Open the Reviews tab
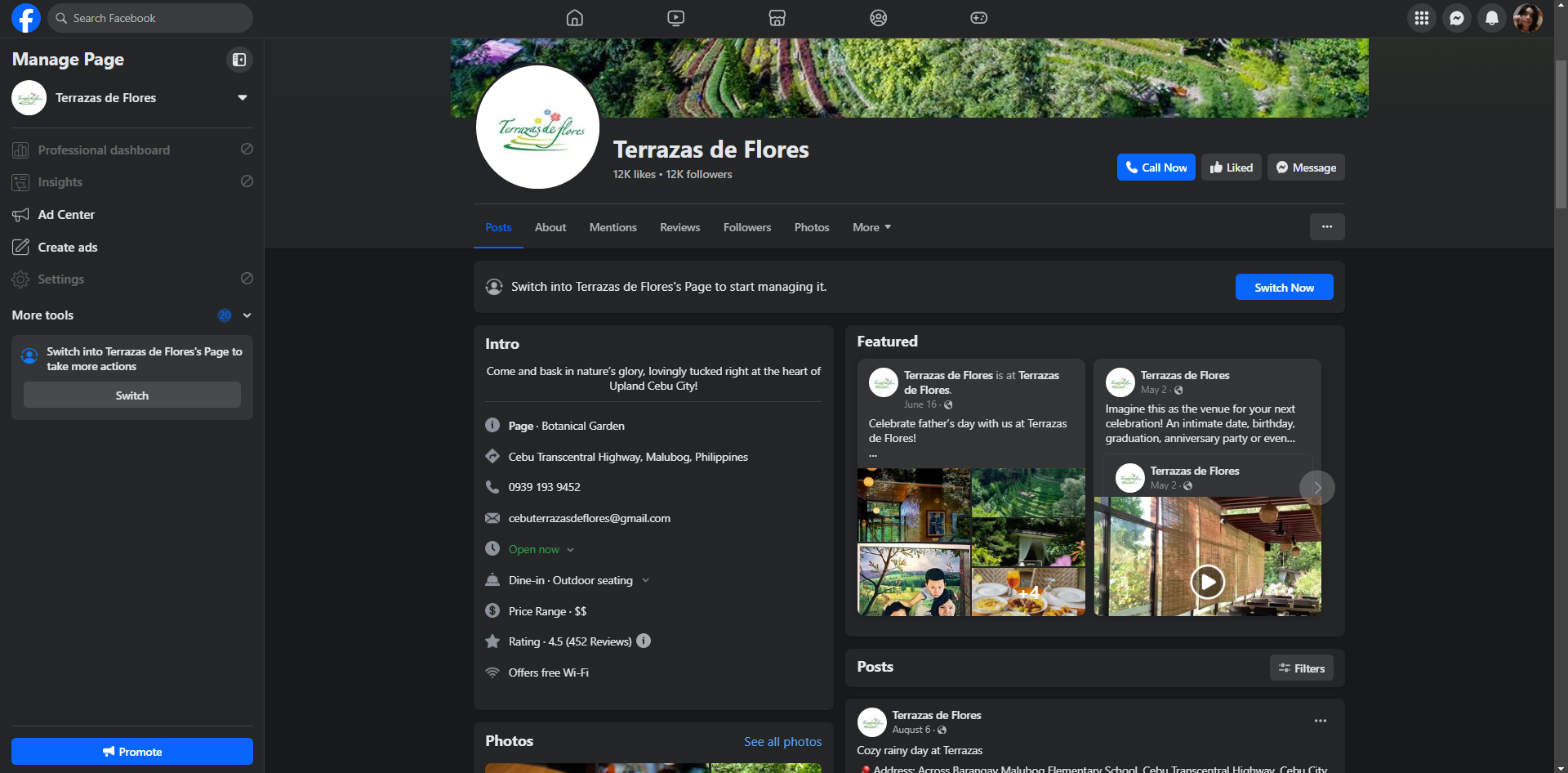1568x773 pixels. [680, 227]
